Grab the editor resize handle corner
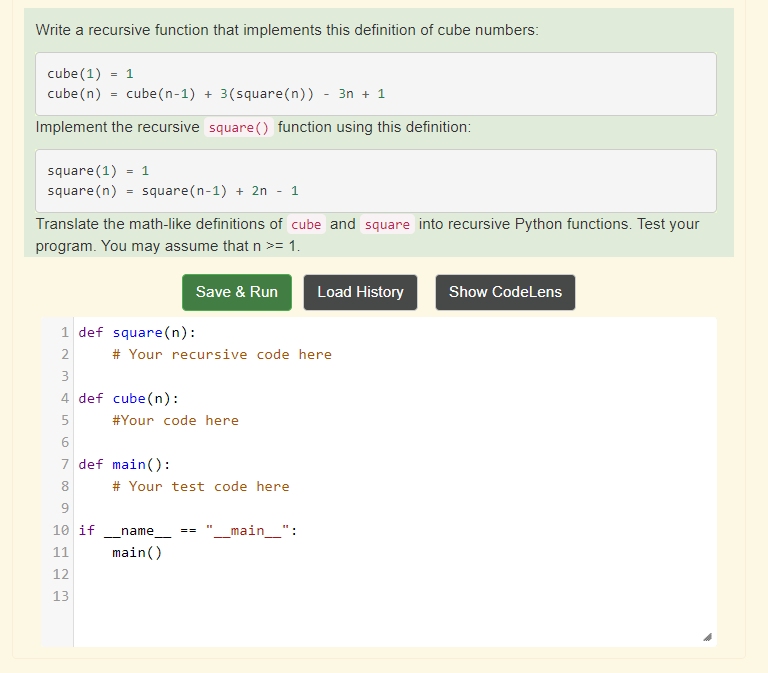 click(x=707, y=637)
